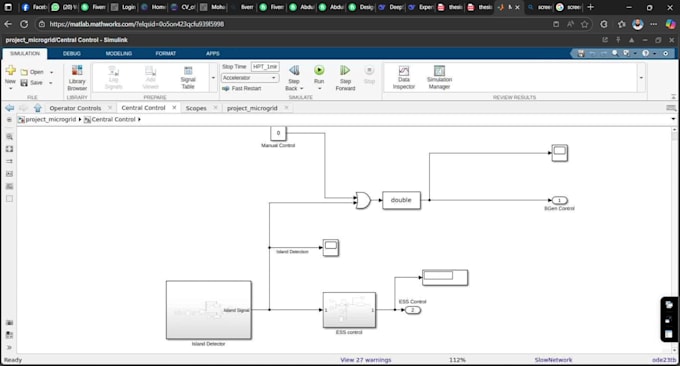Switch to the APPS ribbon tab

pyautogui.click(x=212, y=53)
